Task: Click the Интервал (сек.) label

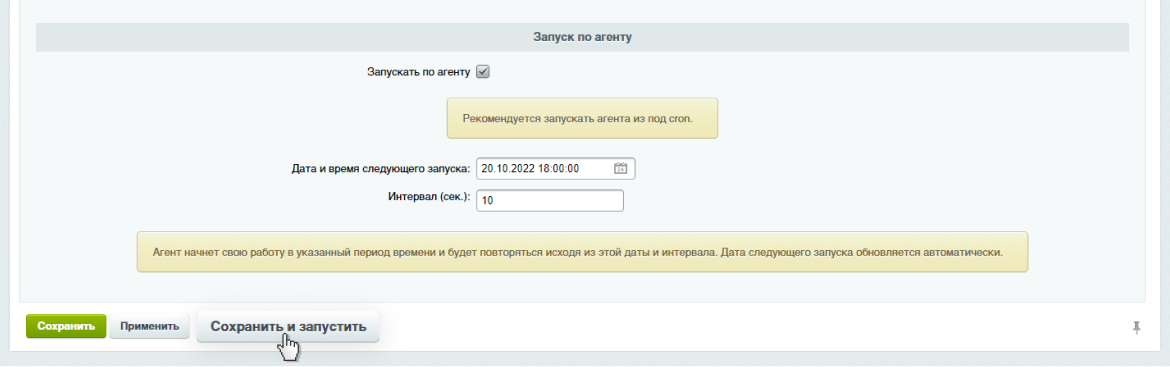Action: pos(429,197)
